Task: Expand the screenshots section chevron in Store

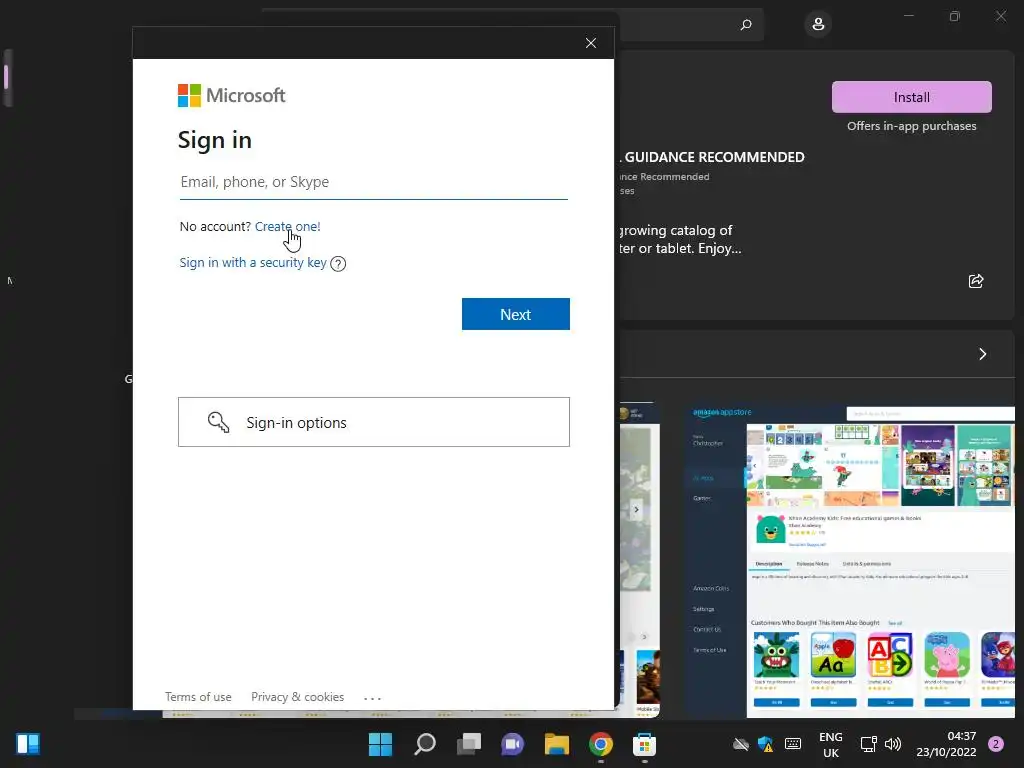Action: [x=982, y=354]
